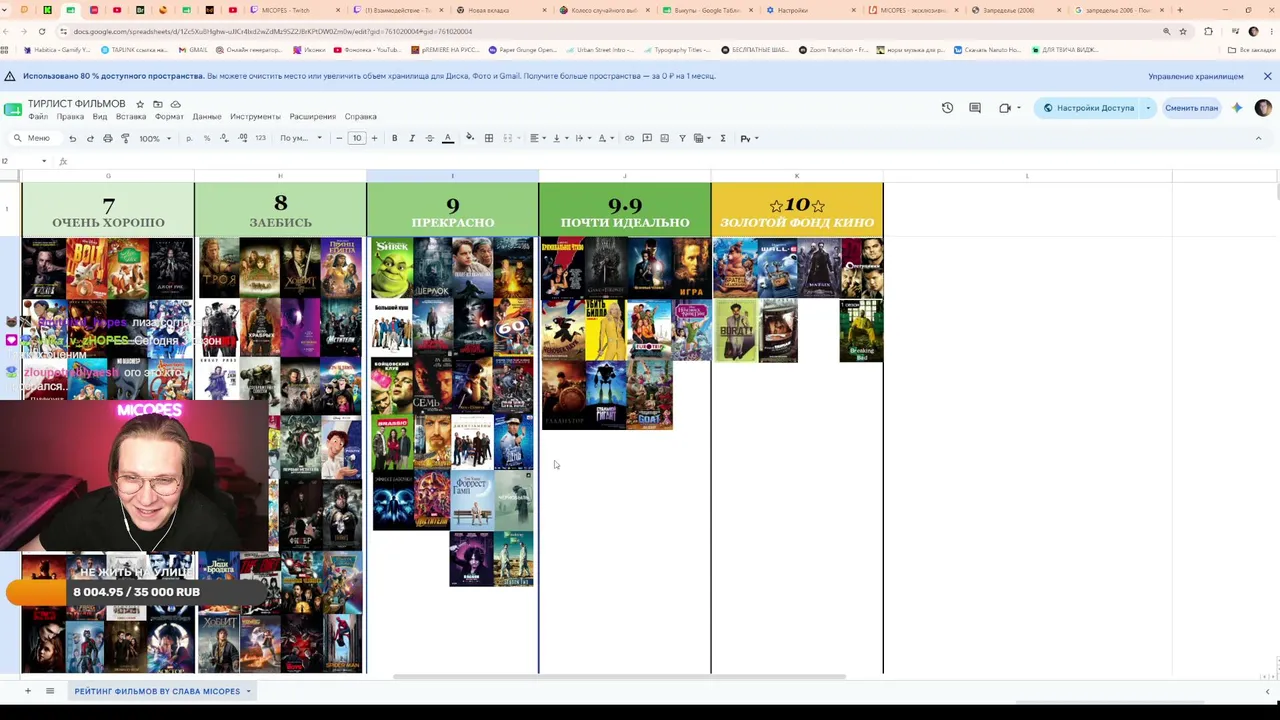This screenshot has width=1280, height=720.
Task: Toggle bold formatting
Action: (394, 138)
